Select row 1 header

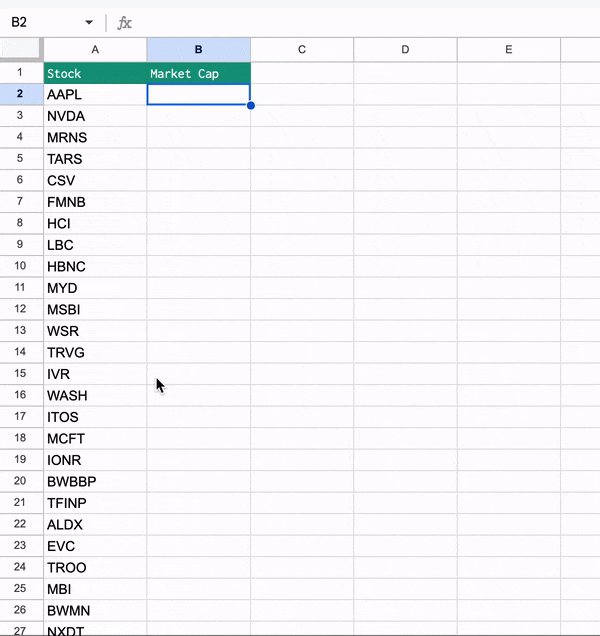pyautogui.click(x=20, y=73)
